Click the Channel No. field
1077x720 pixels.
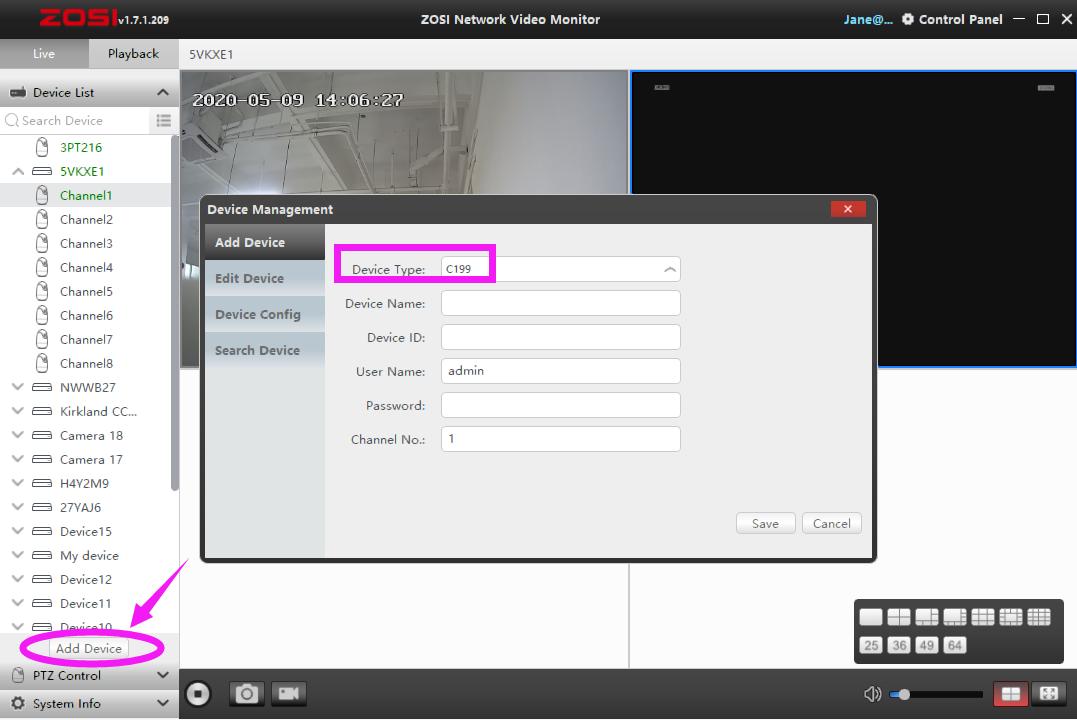[x=560, y=439]
